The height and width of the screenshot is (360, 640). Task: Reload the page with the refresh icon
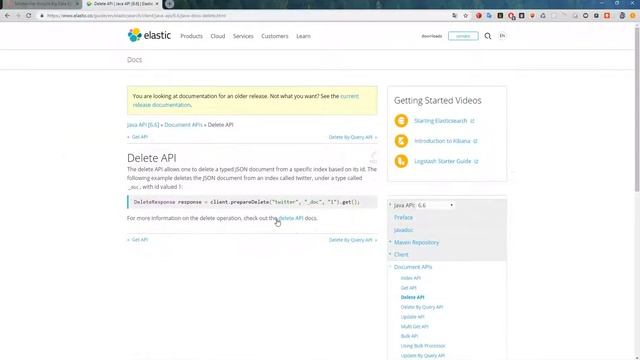(x=29, y=16)
